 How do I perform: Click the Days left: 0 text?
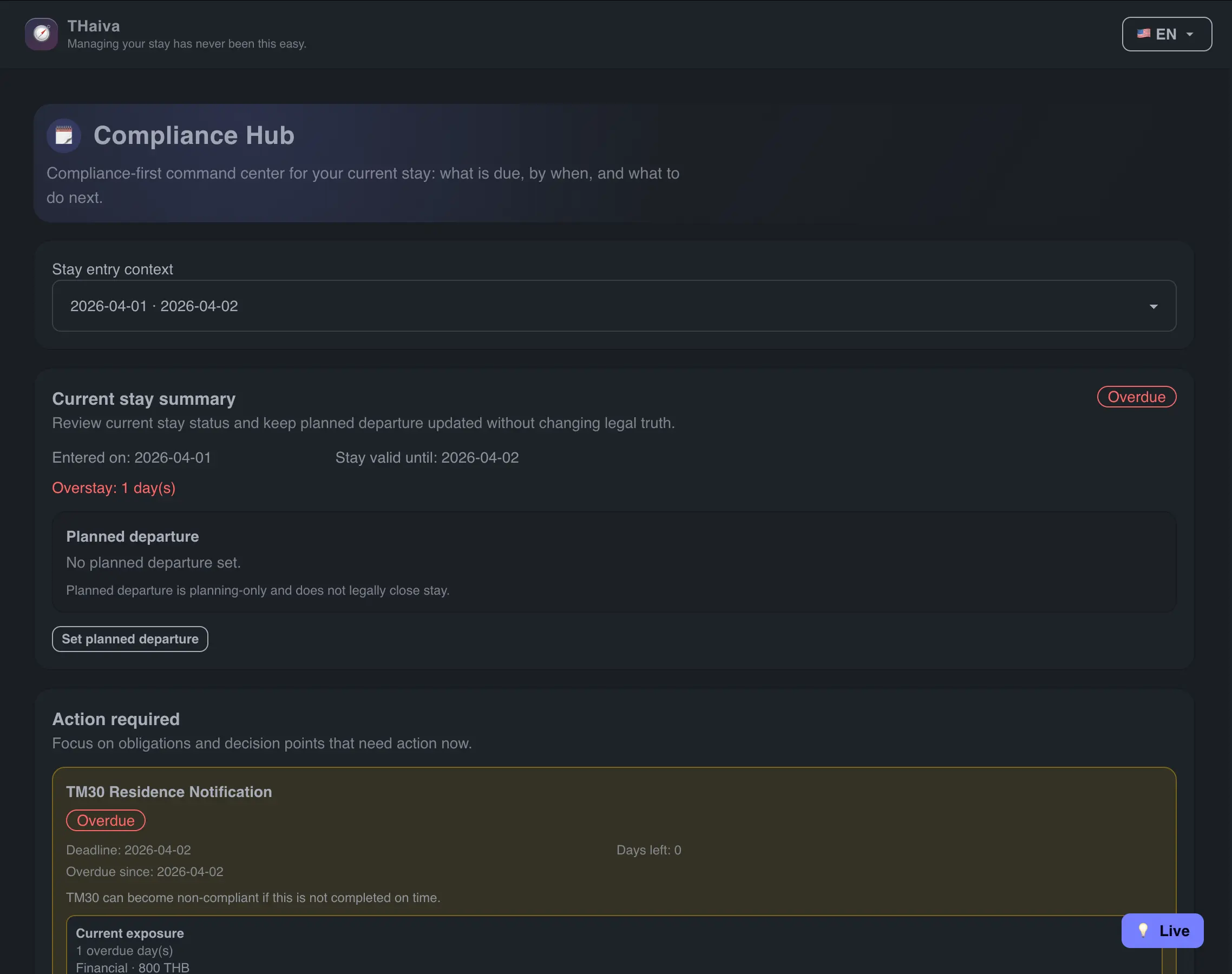[x=648, y=850]
